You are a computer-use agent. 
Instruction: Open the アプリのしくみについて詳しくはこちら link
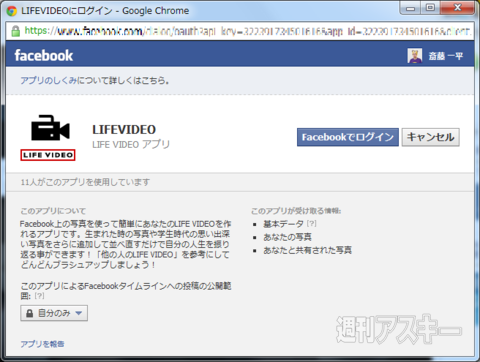pyautogui.click(x=95, y=80)
